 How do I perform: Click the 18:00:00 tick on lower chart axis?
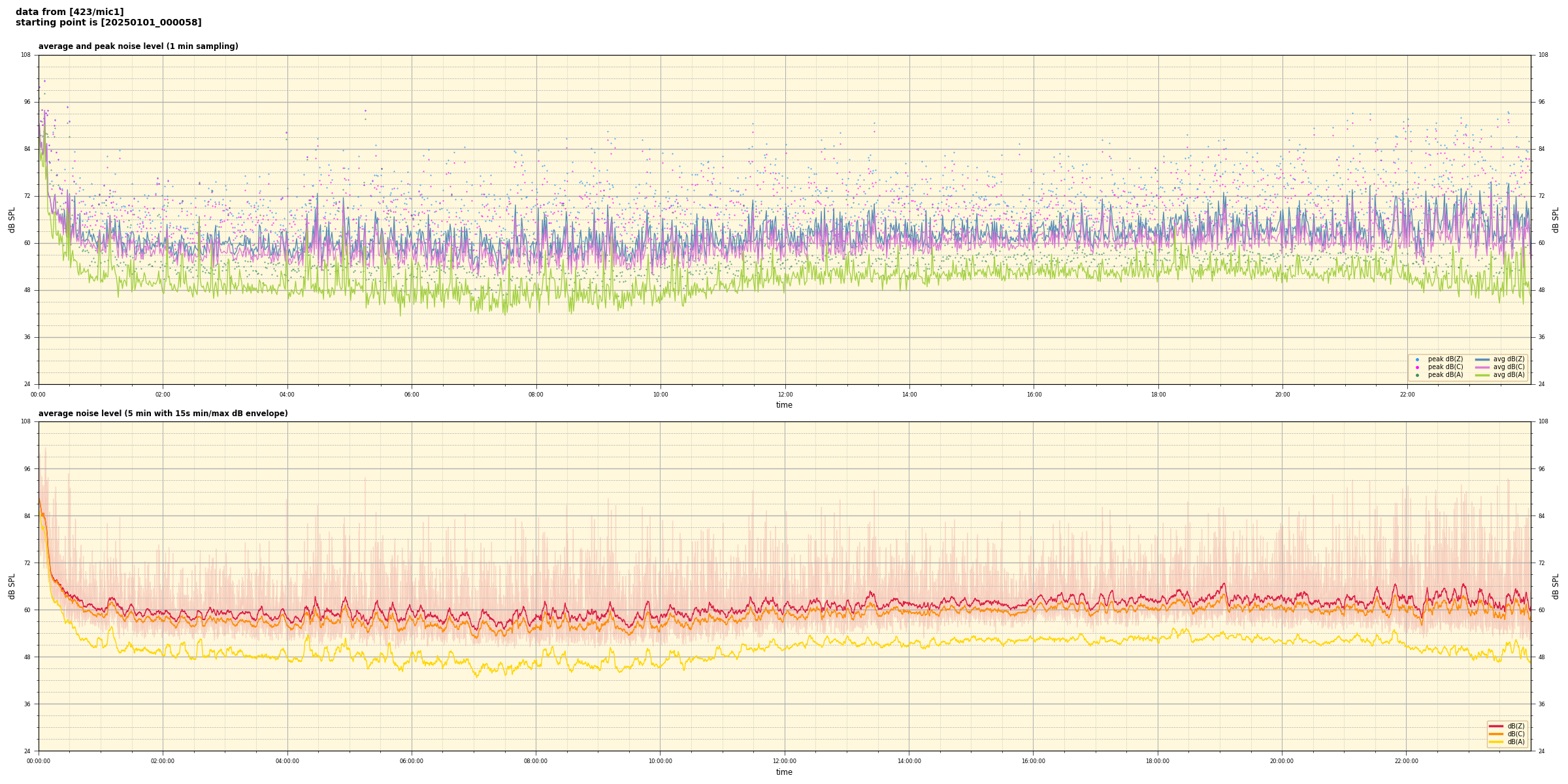point(1158,761)
